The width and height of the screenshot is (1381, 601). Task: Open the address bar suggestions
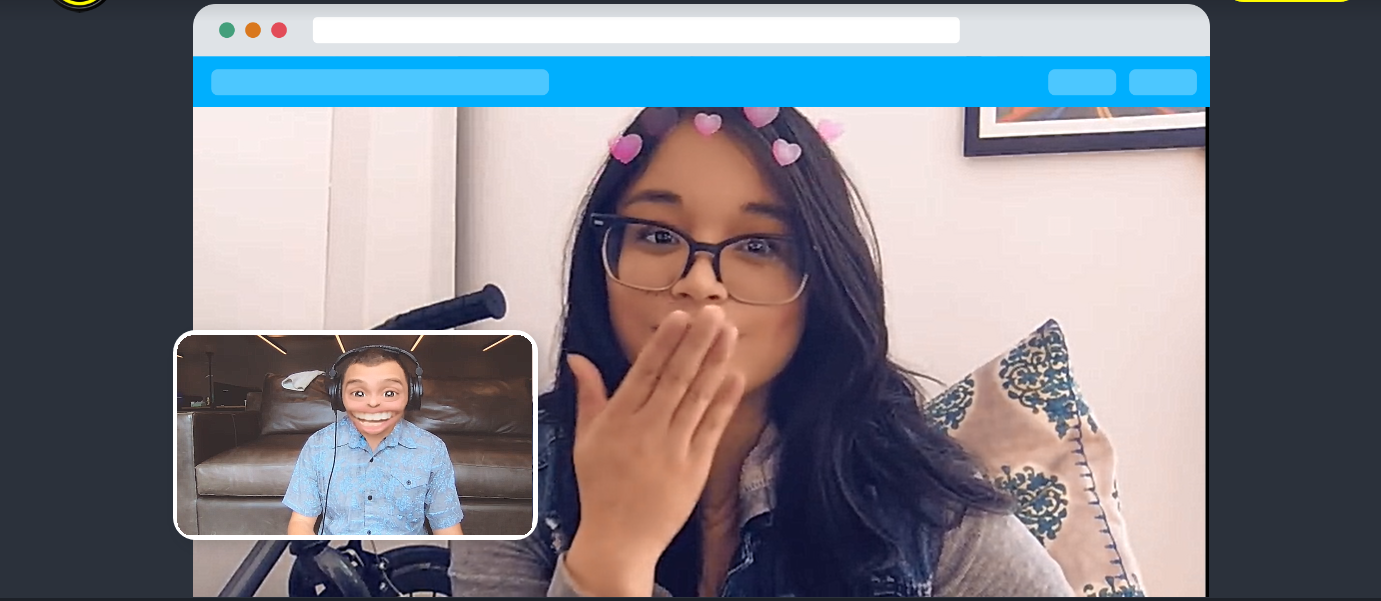(636, 31)
